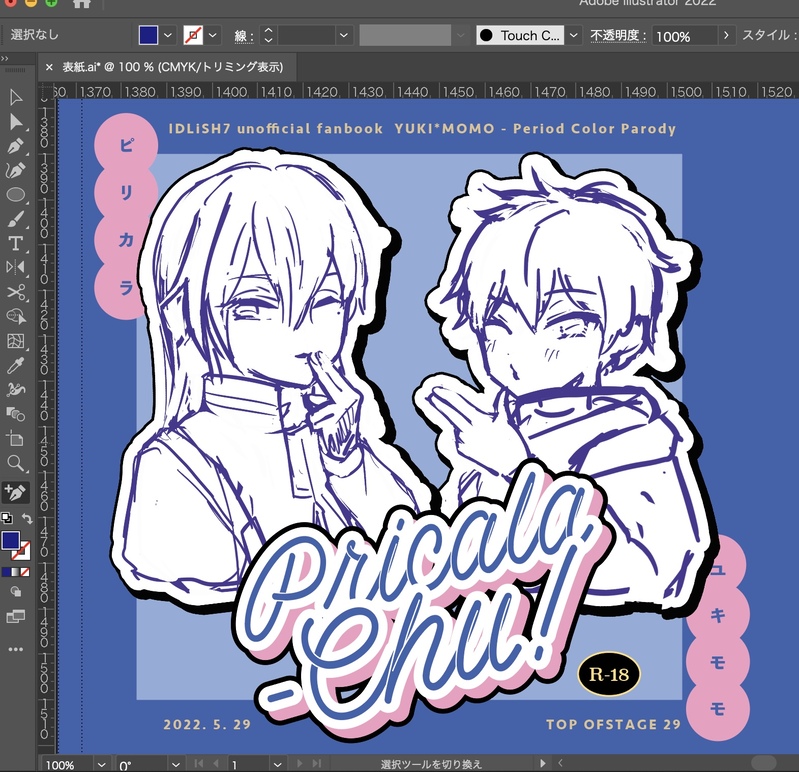Click the opacity 100% field

685,36
